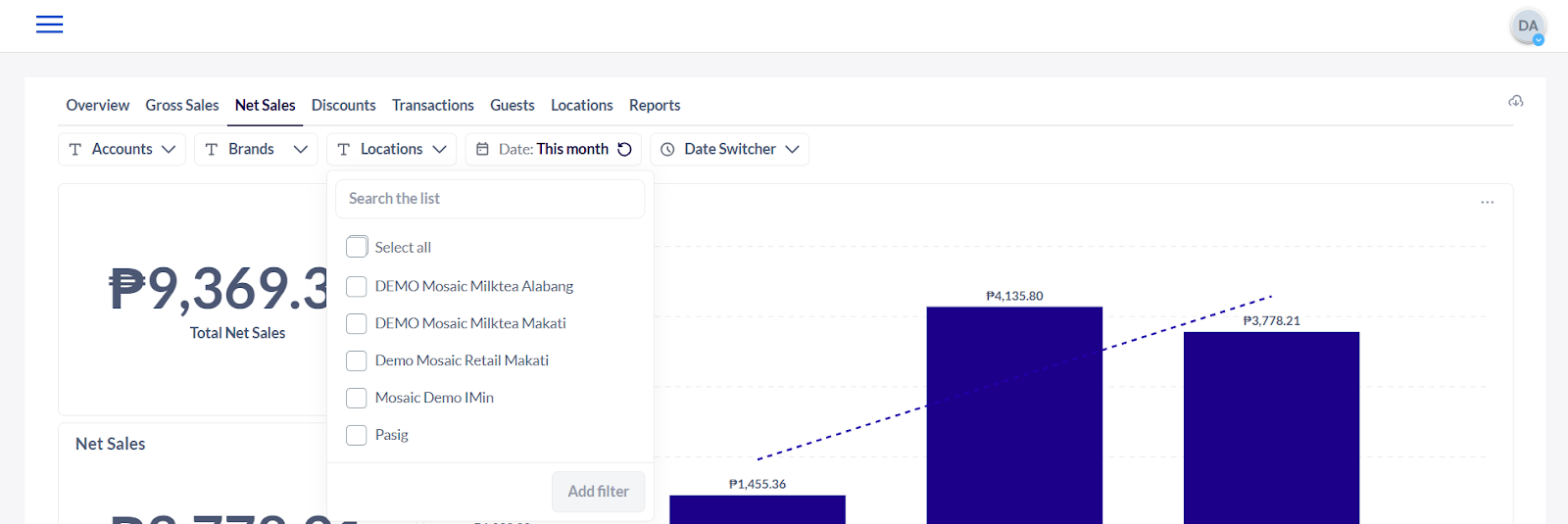Reset the date filter with refresh icon

pyautogui.click(x=624, y=149)
